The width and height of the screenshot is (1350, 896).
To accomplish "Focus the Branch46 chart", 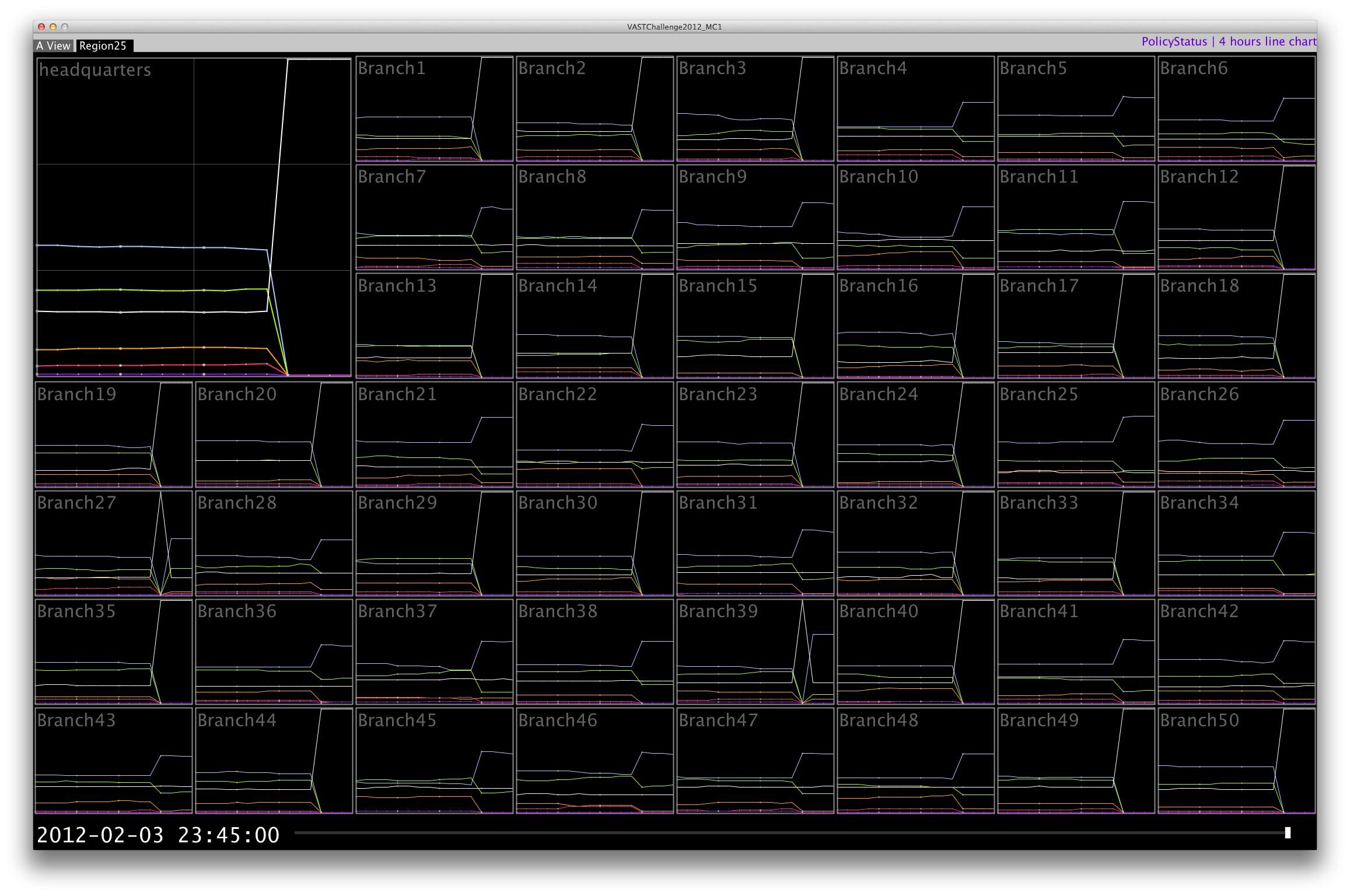I will coord(595,761).
